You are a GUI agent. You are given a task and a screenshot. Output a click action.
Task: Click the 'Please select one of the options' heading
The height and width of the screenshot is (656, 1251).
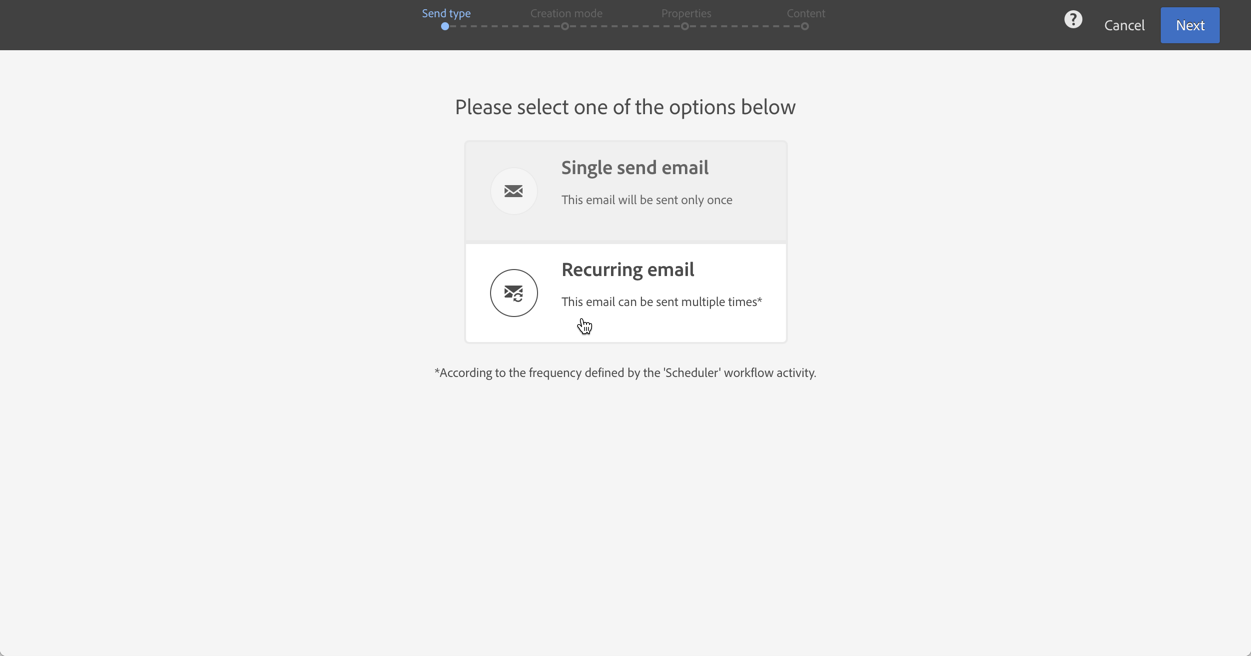(x=625, y=107)
